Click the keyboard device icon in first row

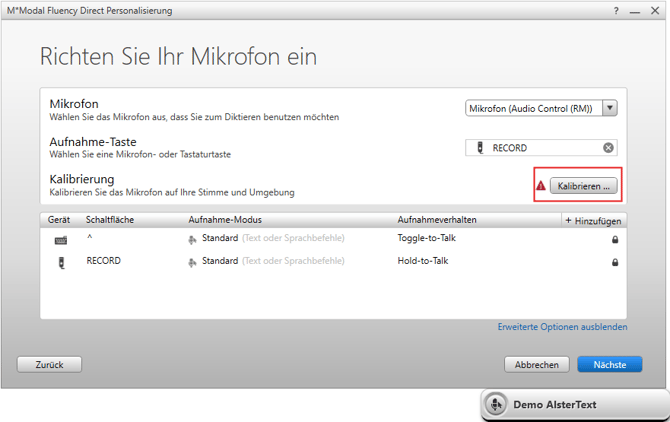pos(61,240)
